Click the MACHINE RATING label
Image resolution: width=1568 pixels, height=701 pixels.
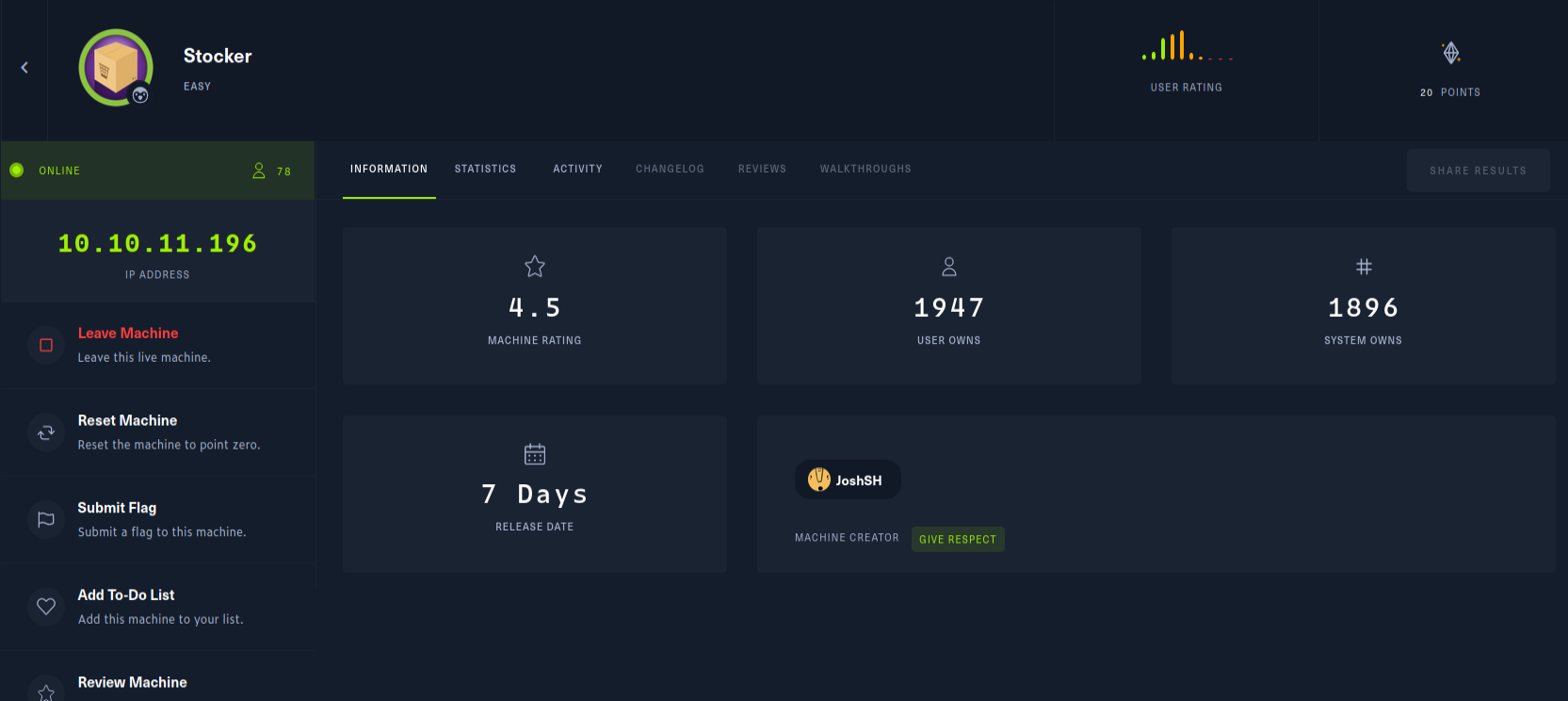click(x=535, y=341)
